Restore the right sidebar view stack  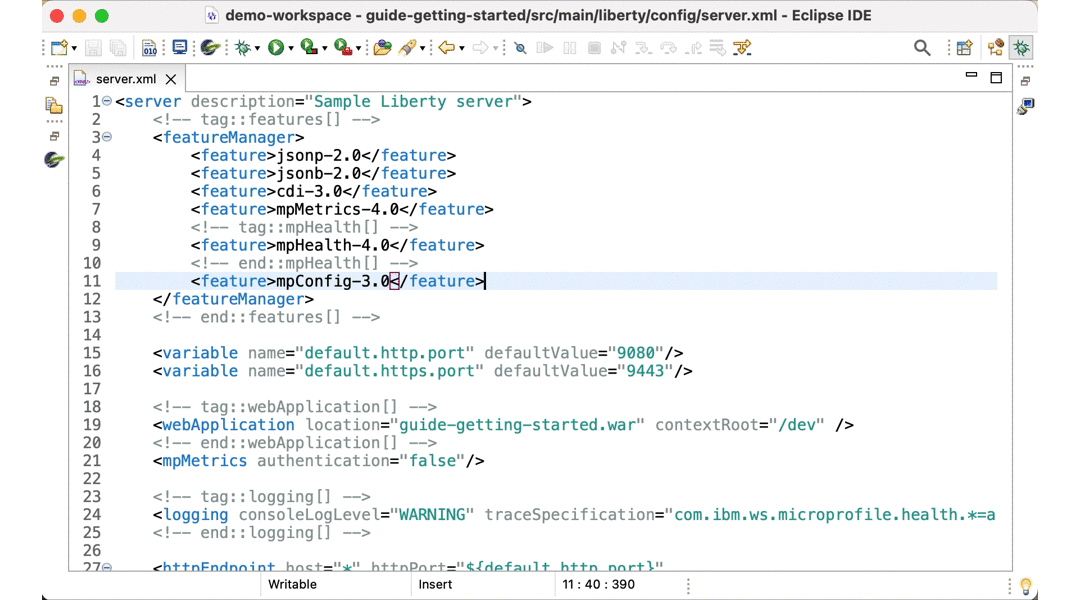(x=1026, y=81)
